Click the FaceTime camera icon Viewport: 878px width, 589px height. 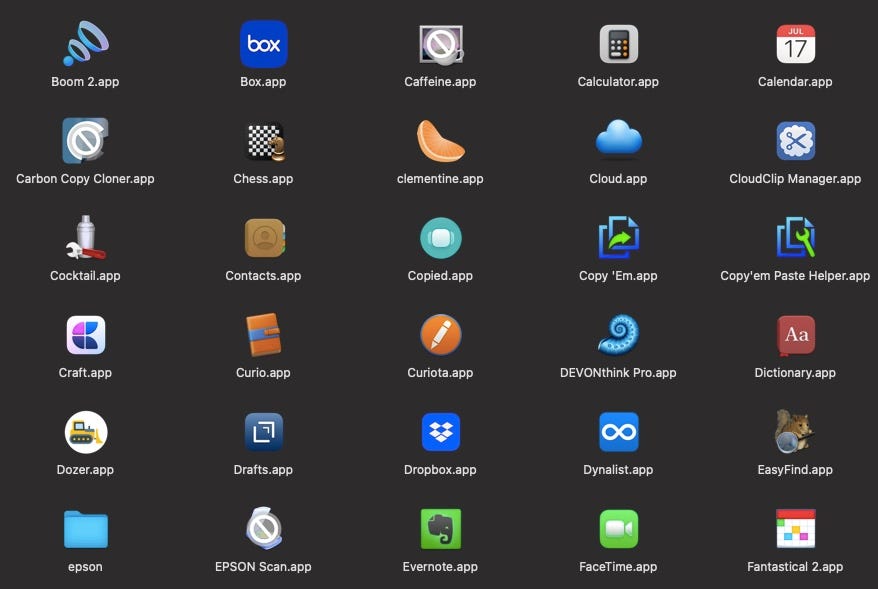tap(618, 529)
